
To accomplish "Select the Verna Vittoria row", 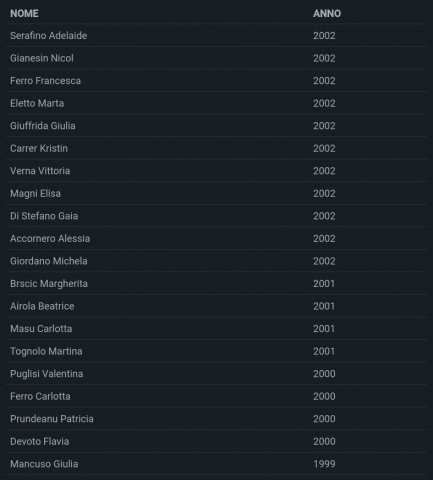I will pos(217,171).
